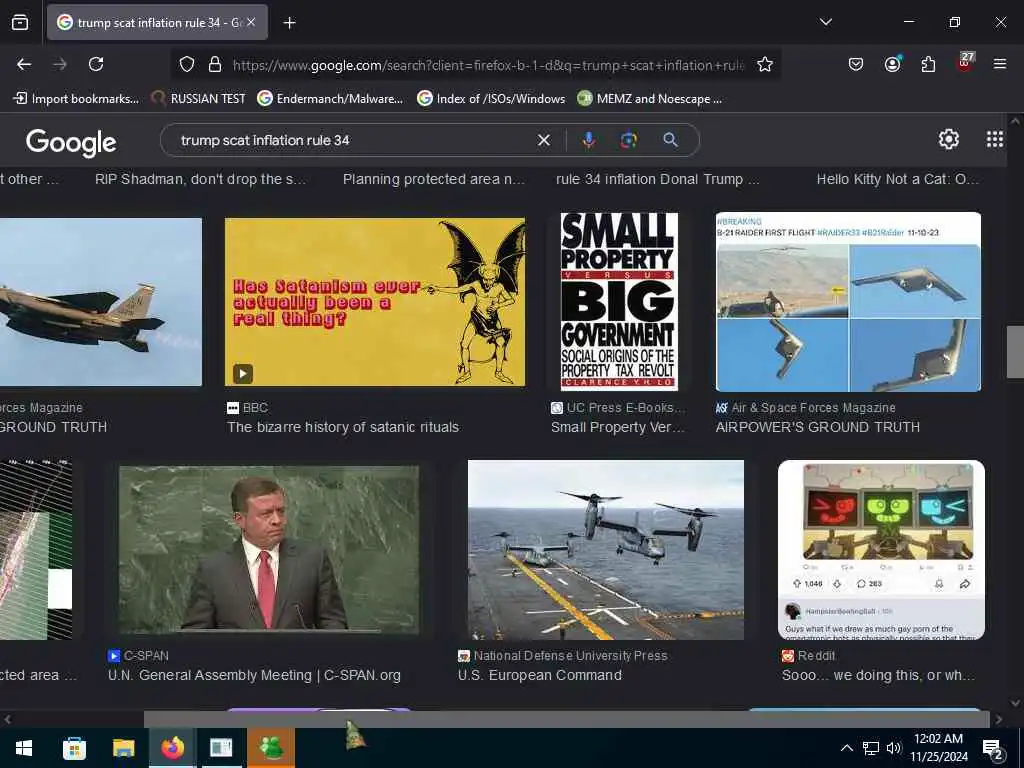Clear the Google search box
Image resolution: width=1024 pixels, height=768 pixels.
pyautogui.click(x=543, y=140)
